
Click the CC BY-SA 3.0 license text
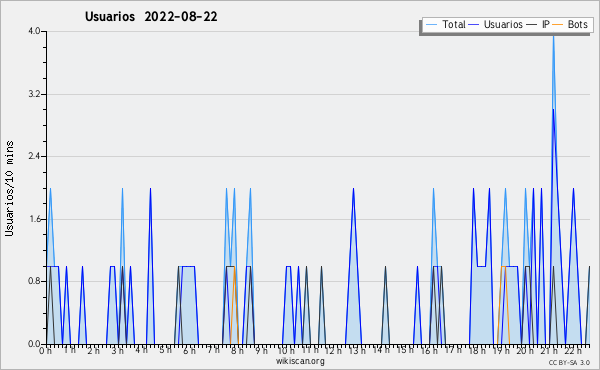(569, 362)
